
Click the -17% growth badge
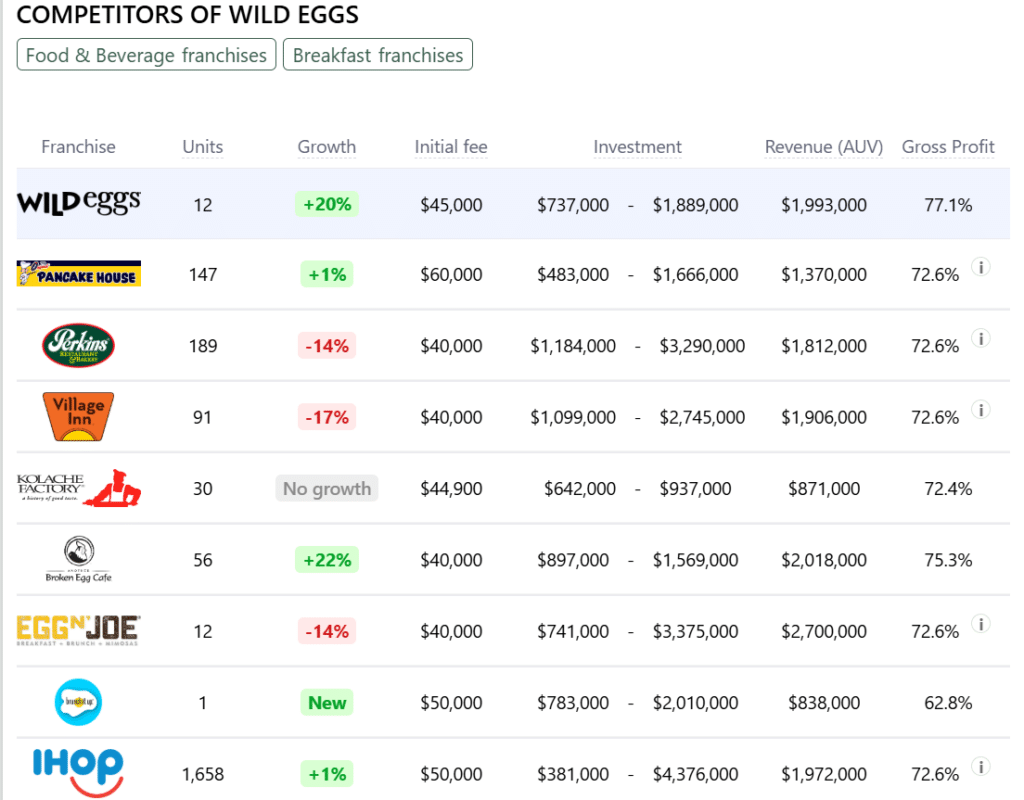tap(327, 417)
